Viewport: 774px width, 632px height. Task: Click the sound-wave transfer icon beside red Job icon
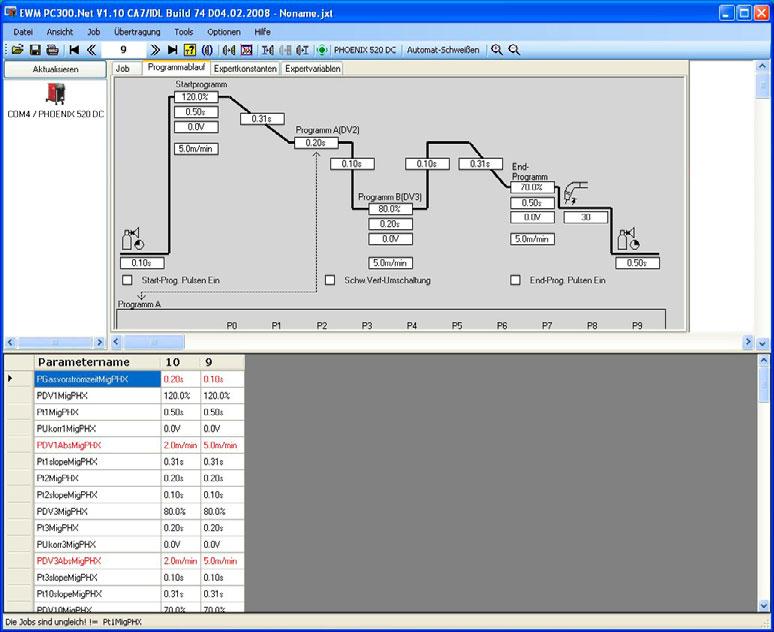point(229,50)
